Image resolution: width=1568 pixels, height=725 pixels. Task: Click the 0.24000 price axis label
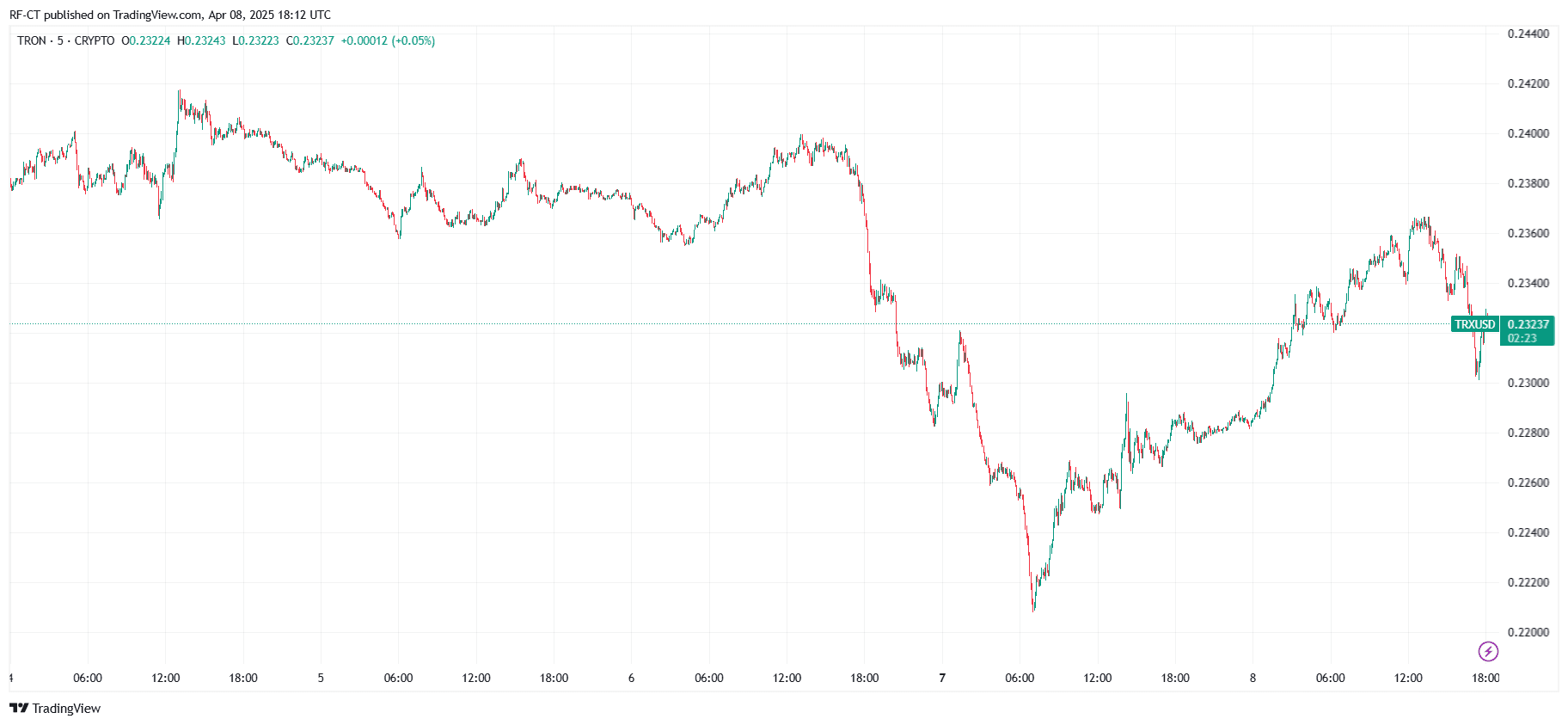[x=1528, y=133]
